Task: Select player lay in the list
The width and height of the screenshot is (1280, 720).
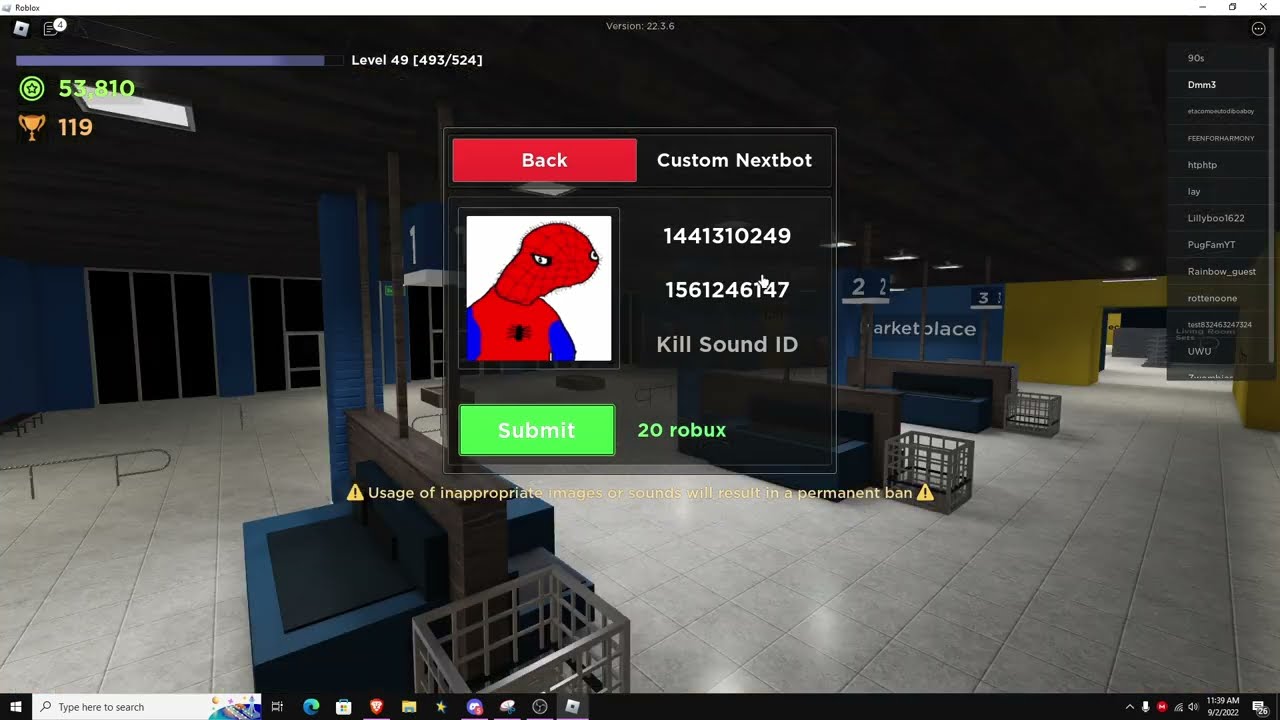Action: [x=1218, y=191]
